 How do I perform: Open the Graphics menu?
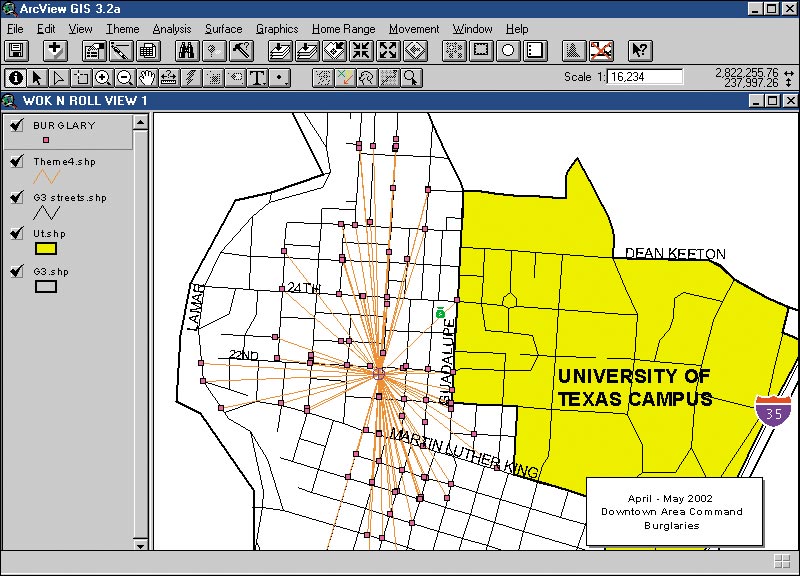coord(277,29)
